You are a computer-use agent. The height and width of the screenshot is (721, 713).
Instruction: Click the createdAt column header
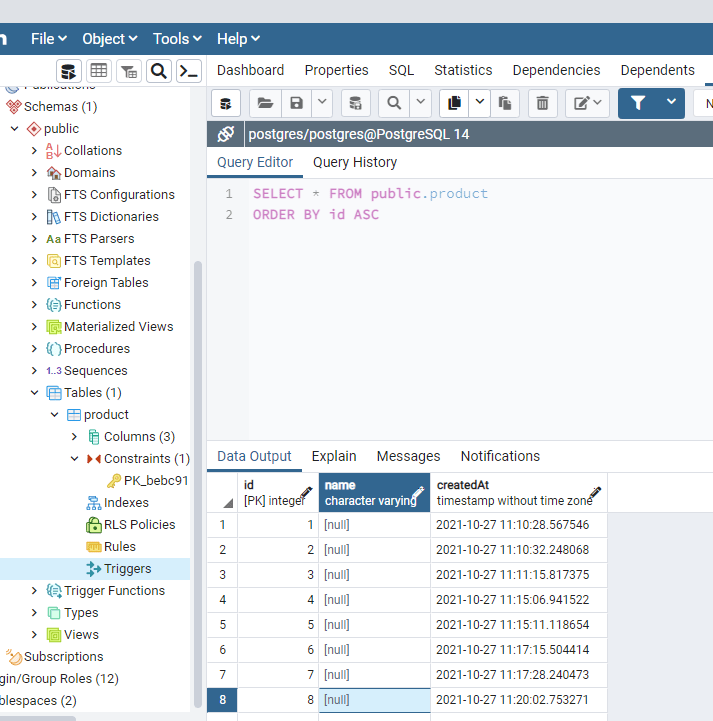[x=519, y=492]
